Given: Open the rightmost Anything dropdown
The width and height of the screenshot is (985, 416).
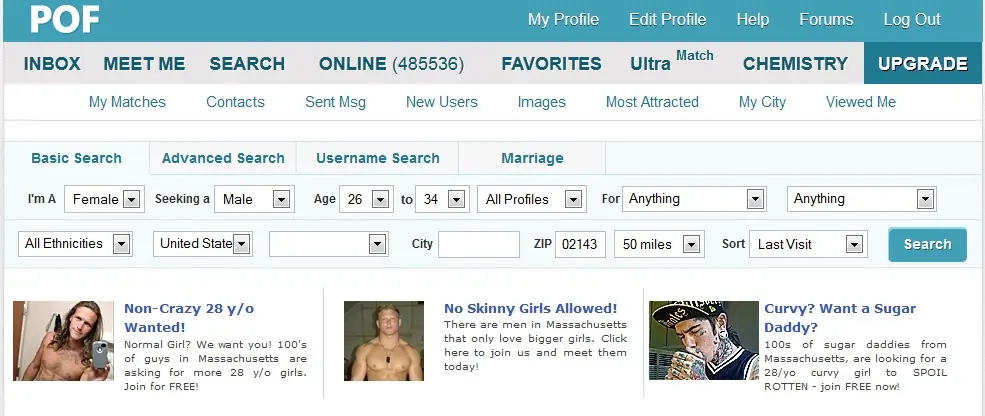Looking at the screenshot, I should tap(861, 199).
